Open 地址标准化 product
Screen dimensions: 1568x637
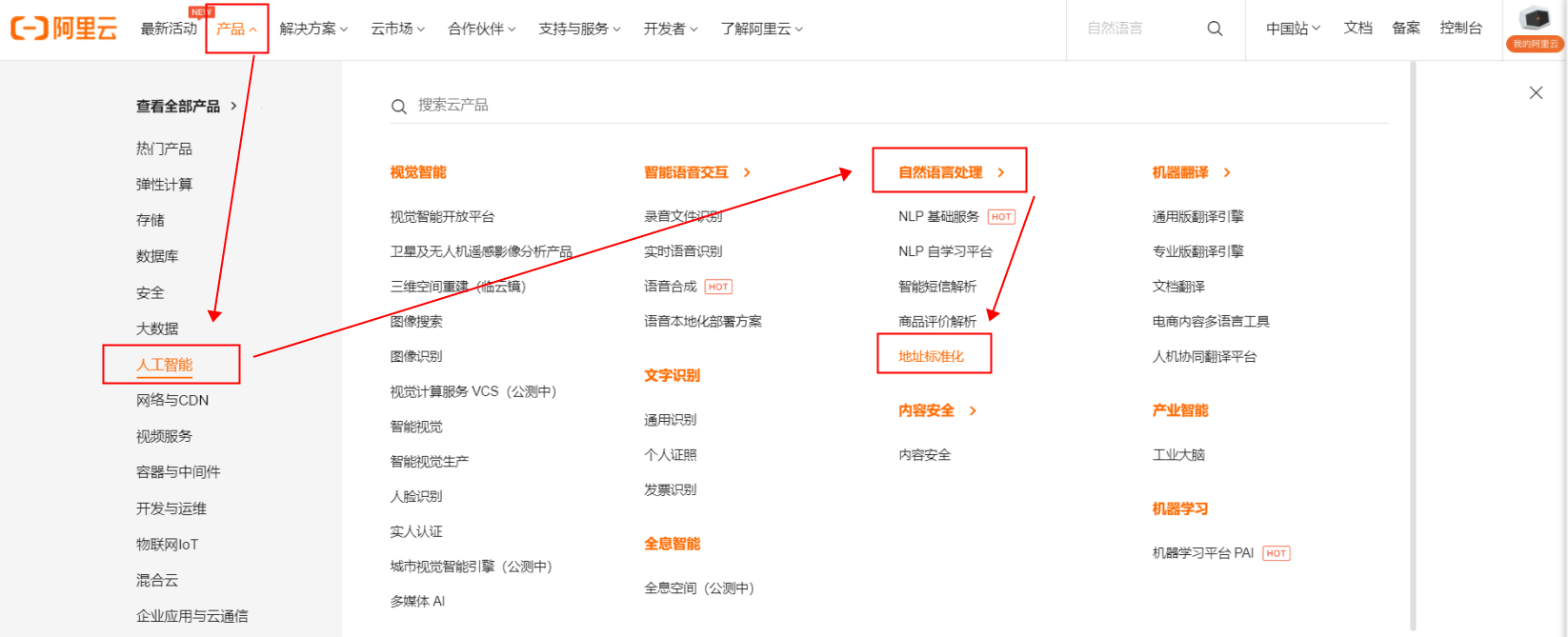(931, 356)
